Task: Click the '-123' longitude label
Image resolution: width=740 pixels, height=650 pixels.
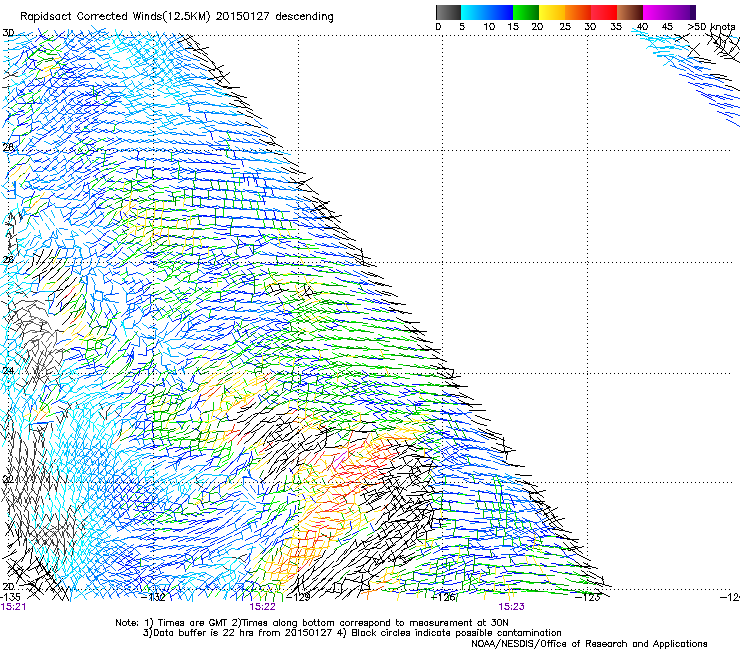Action: tap(588, 597)
